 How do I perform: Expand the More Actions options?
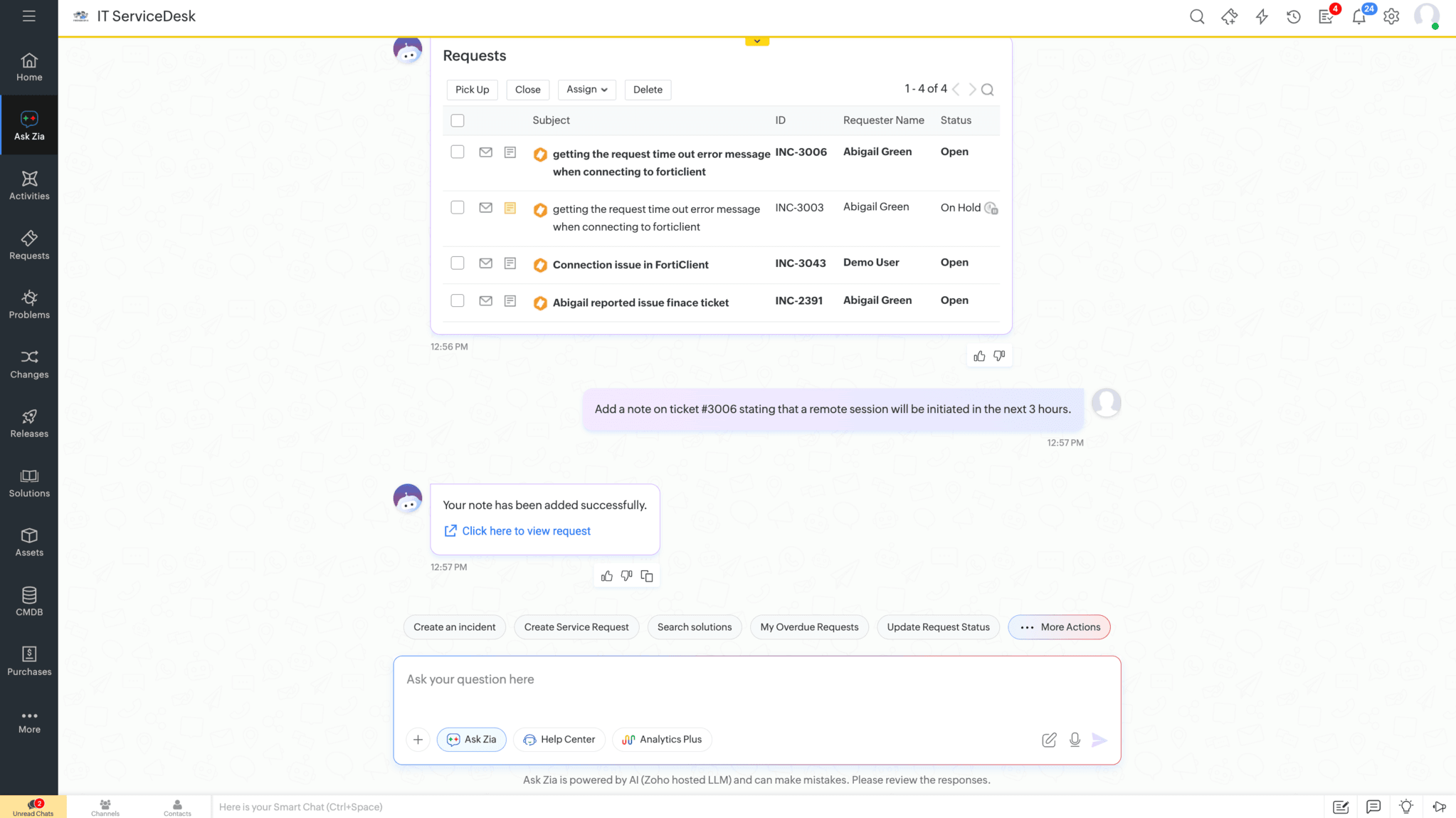1059,627
